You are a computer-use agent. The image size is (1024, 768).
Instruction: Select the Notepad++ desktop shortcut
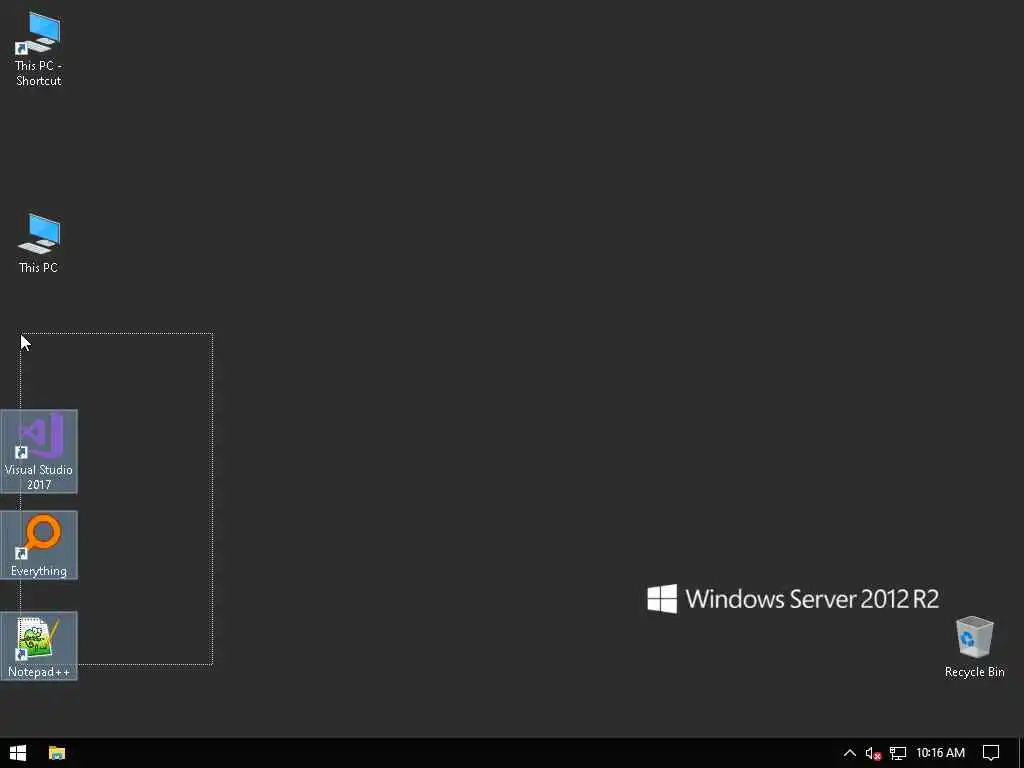click(39, 646)
